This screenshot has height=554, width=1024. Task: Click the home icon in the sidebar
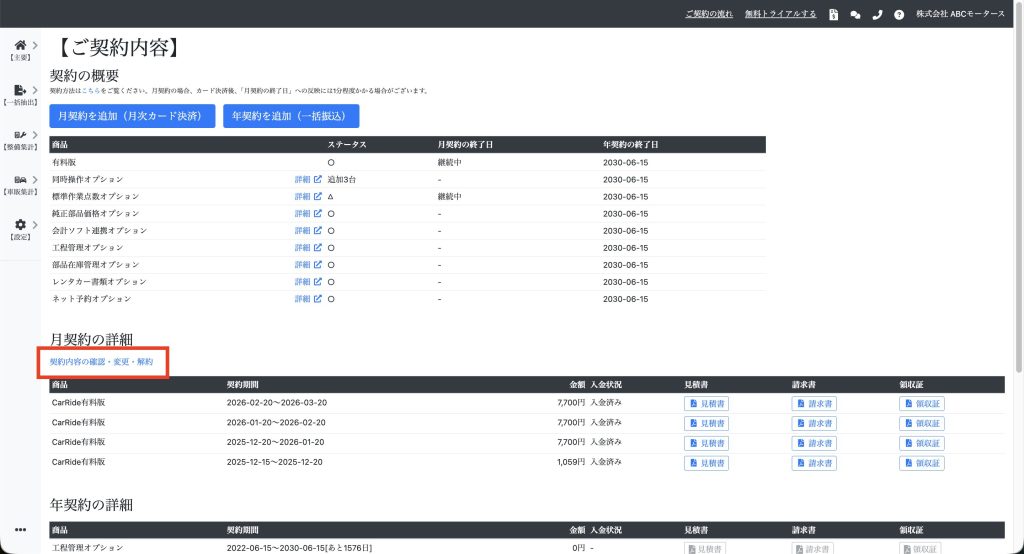(x=20, y=45)
